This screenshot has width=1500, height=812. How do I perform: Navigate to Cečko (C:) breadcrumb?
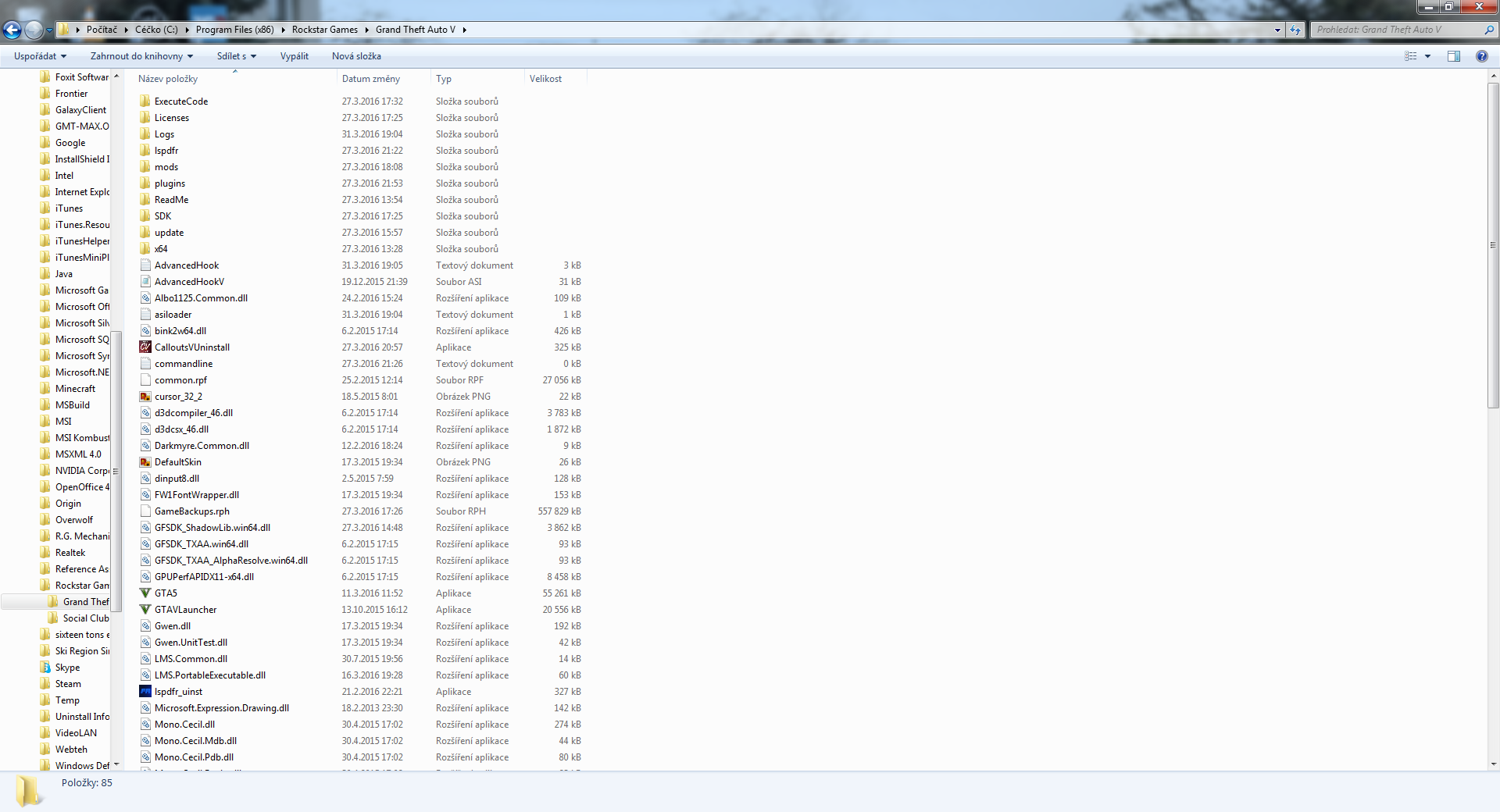pos(156,30)
